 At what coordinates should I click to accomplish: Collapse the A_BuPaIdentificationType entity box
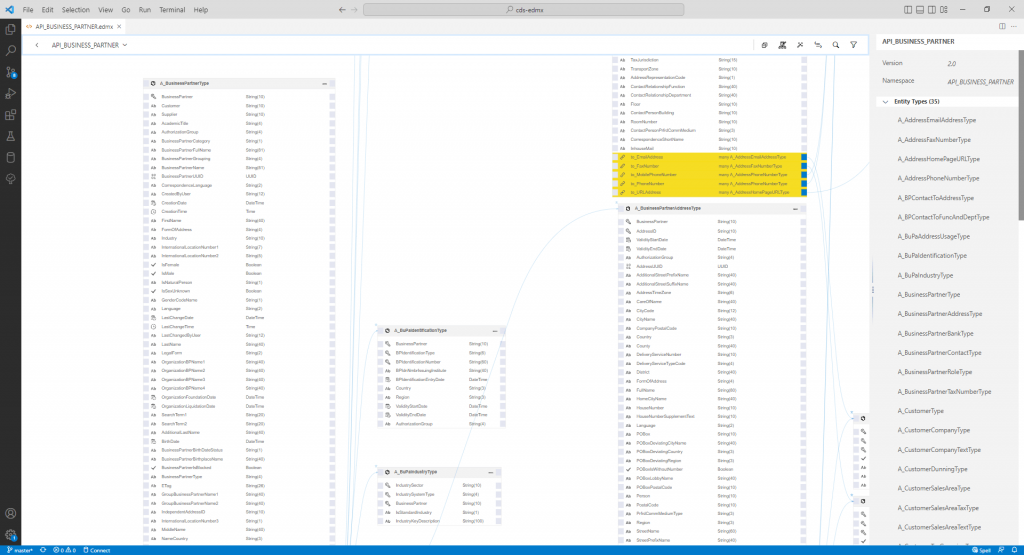pyautogui.click(x=495, y=331)
